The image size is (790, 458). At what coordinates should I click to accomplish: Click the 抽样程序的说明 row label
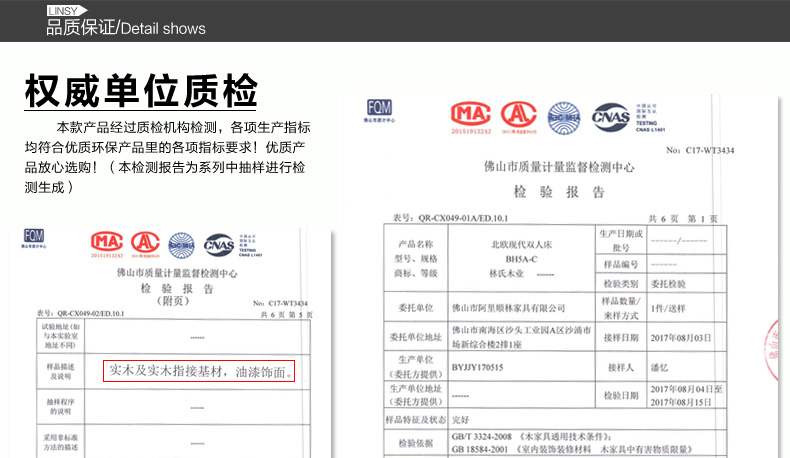click(x=60, y=406)
